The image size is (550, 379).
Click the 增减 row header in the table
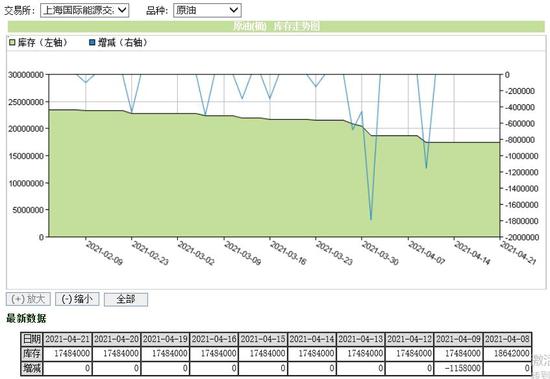point(32,368)
